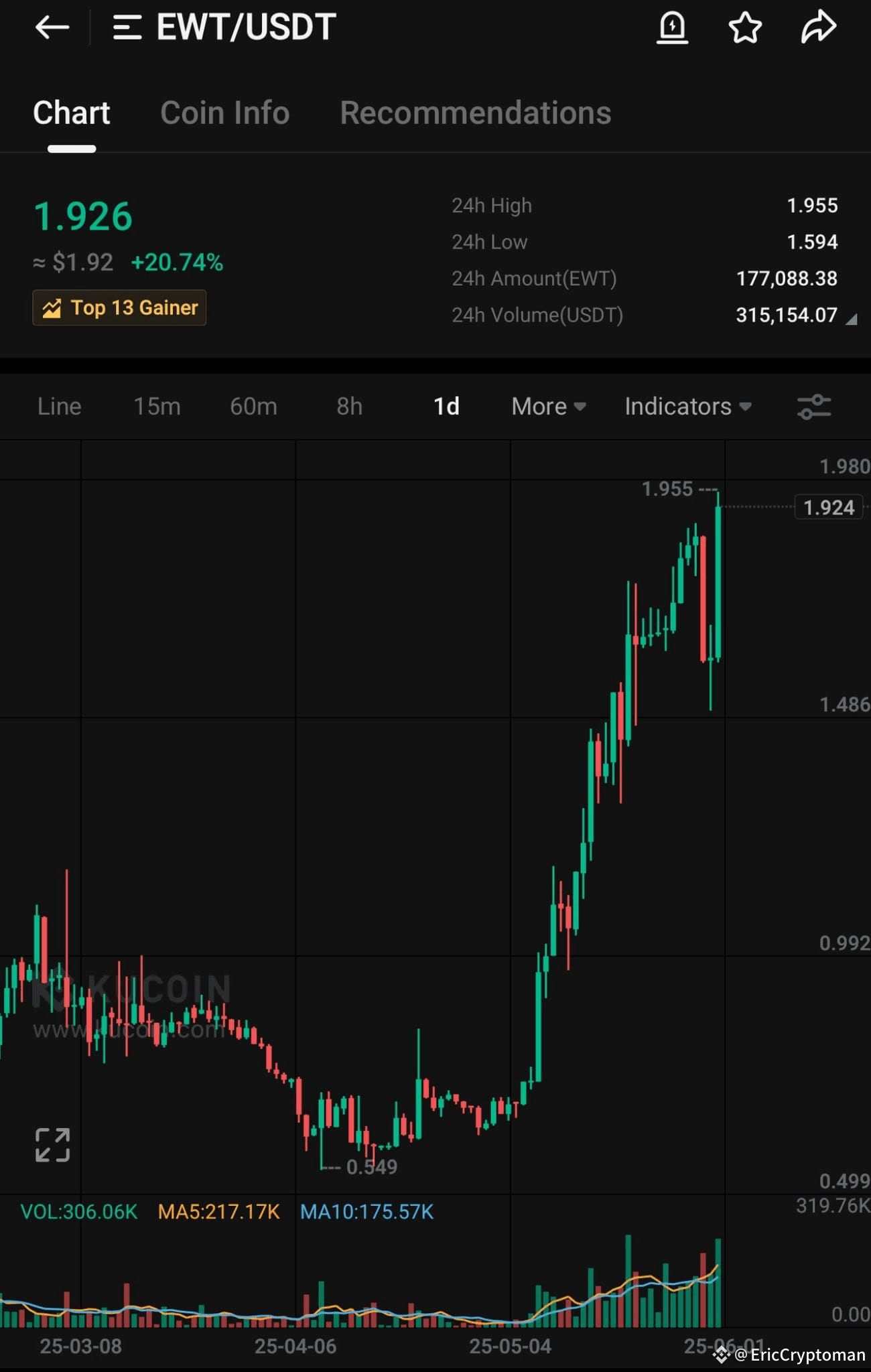This screenshot has height=1372, width=871.
Task: Tap the 24h Volume value 315,154.07
Action: tap(787, 315)
